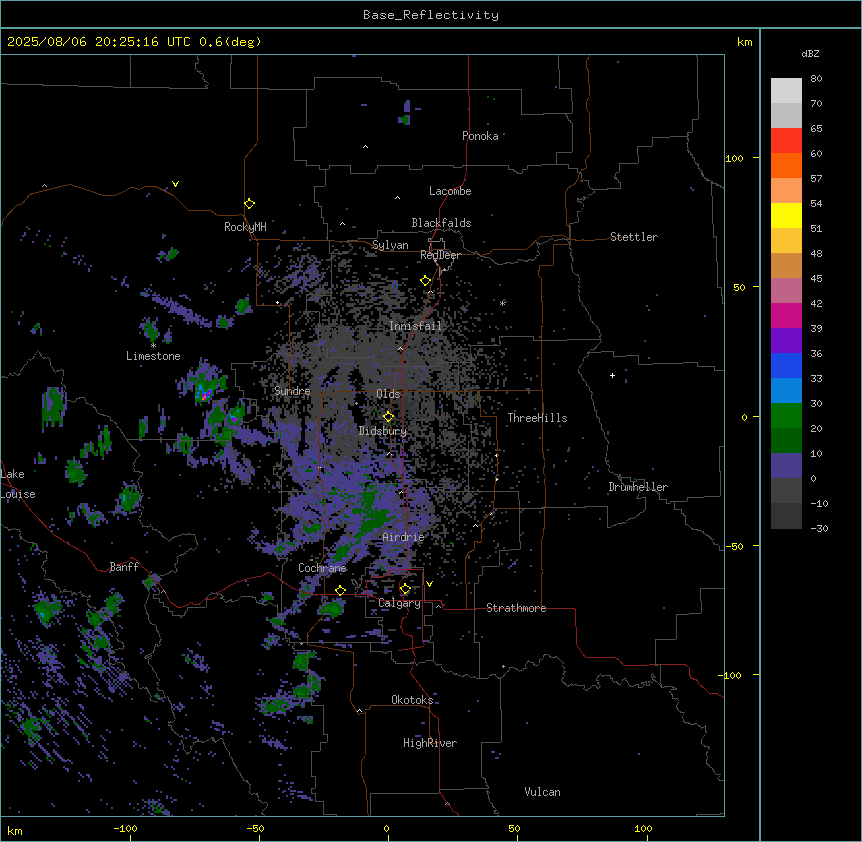This screenshot has height=842, width=862.
Task: Click the Drumheller label
Action: pos(638,487)
